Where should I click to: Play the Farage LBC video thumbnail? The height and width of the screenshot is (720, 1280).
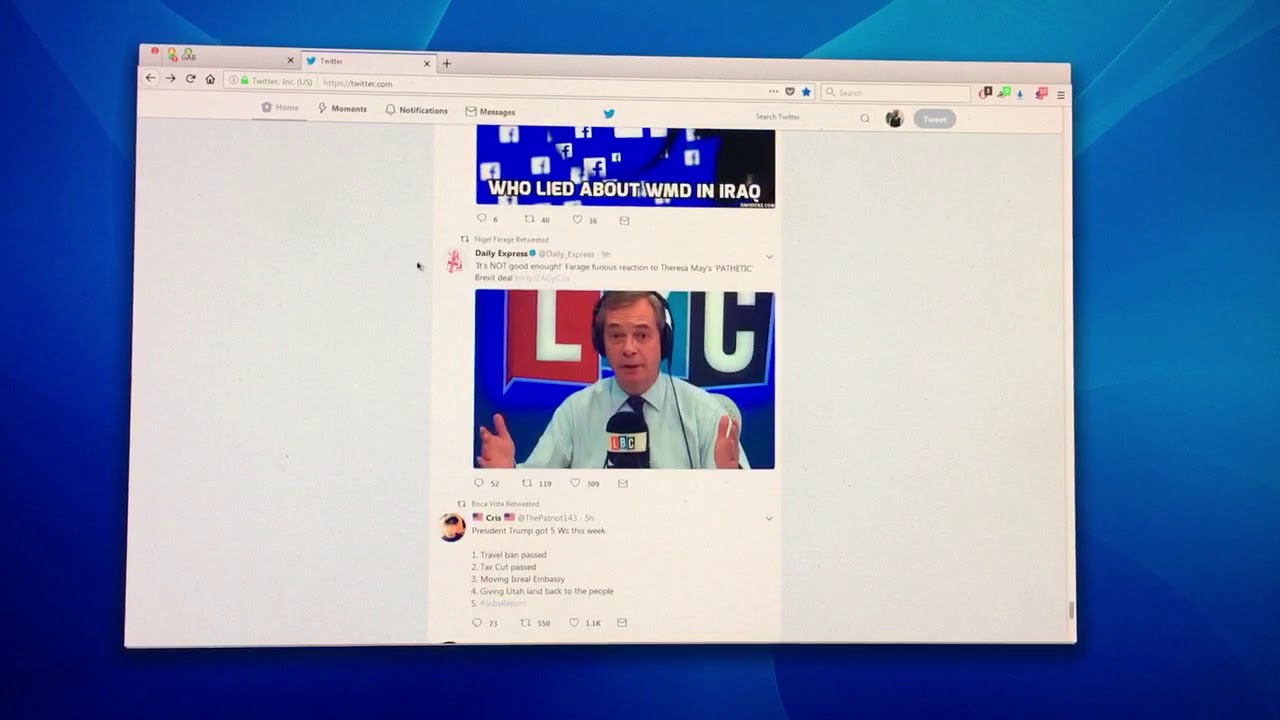coord(624,380)
